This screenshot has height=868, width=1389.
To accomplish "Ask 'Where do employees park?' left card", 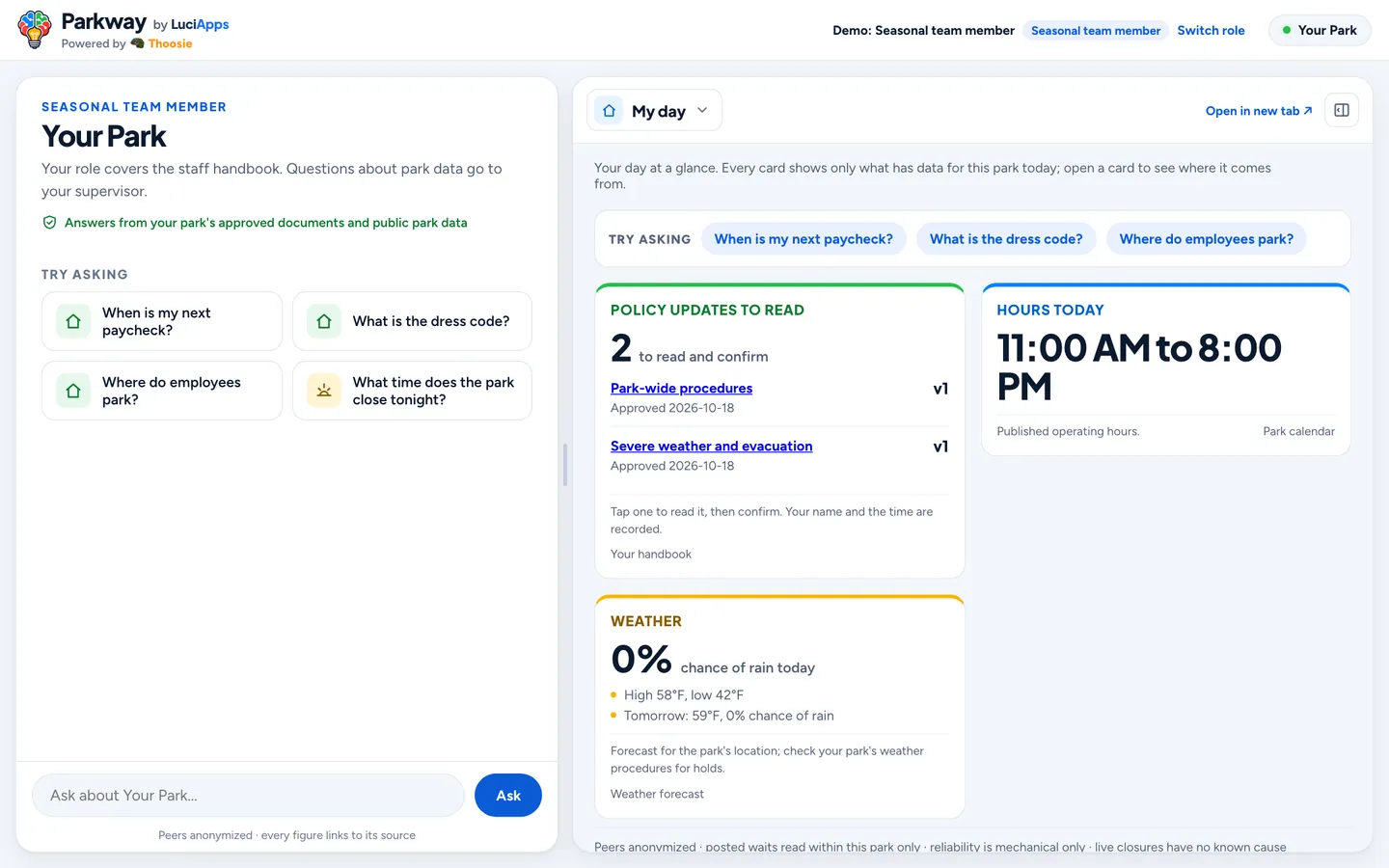I will coord(162,391).
